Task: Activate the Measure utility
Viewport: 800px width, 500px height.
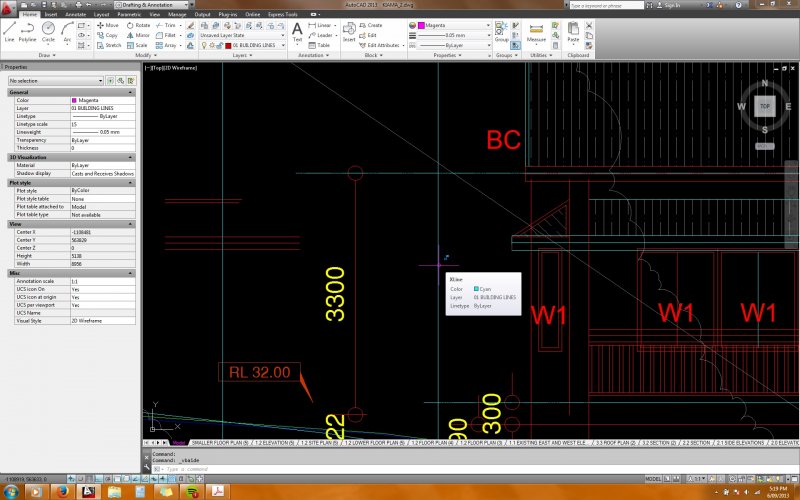Action: (536, 30)
